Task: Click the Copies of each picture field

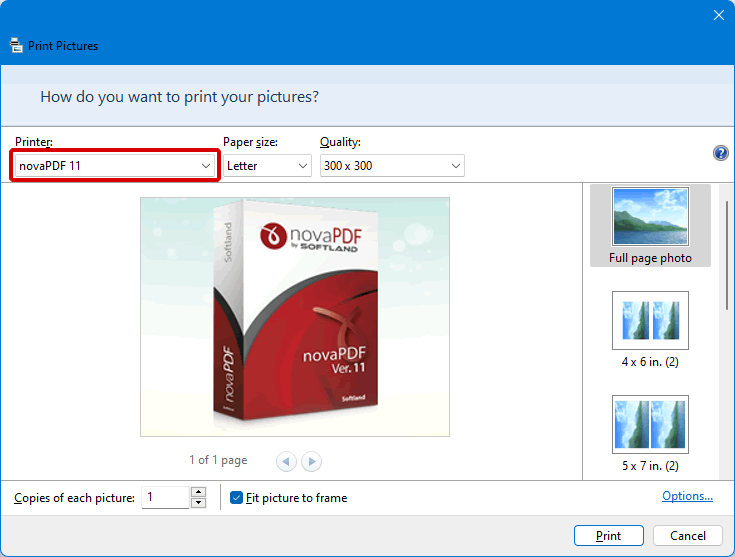Action: [165, 497]
